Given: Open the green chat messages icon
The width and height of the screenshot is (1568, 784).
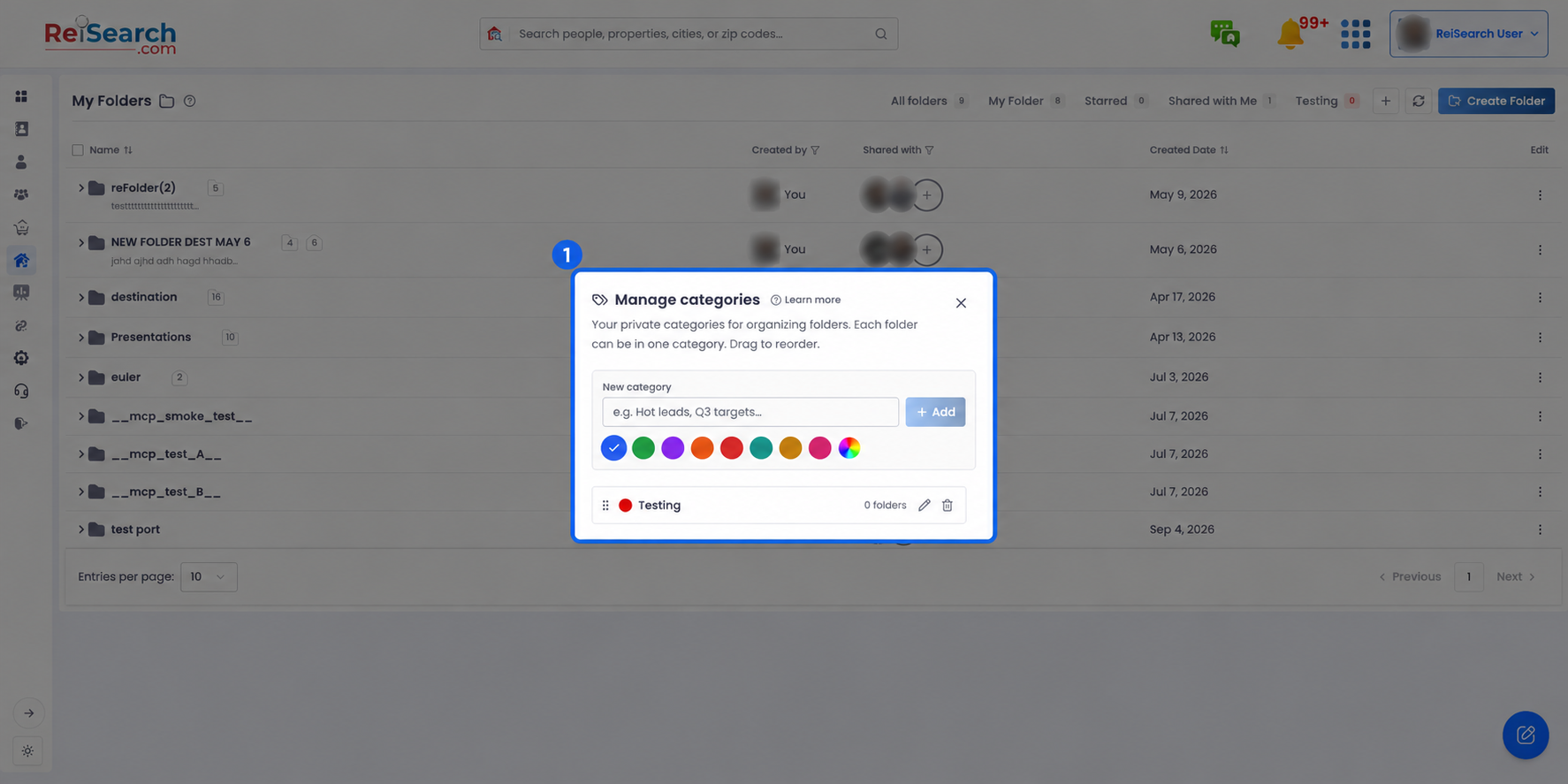Looking at the screenshot, I should coord(1225,34).
